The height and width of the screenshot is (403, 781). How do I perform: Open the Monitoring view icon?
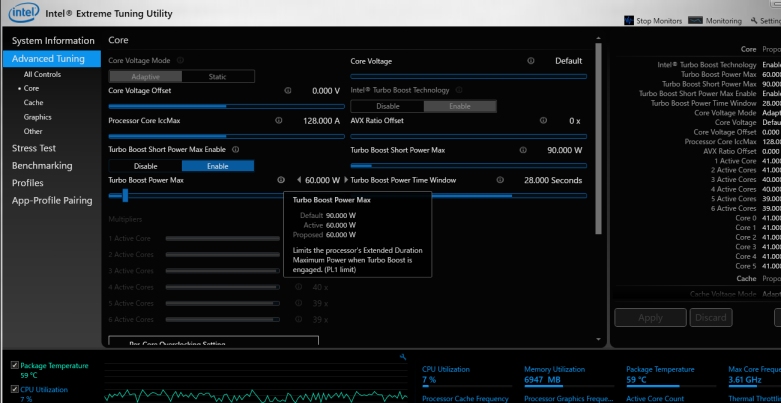pyautogui.click(x=695, y=20)
